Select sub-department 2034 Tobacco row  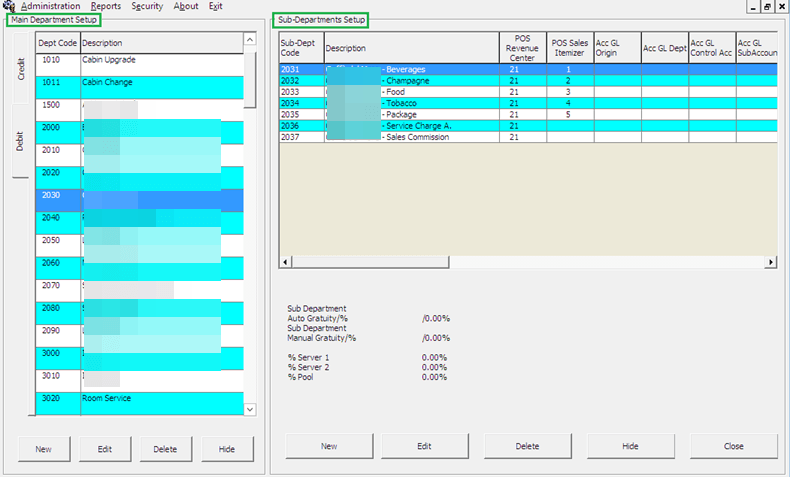(x=528, y=103)
